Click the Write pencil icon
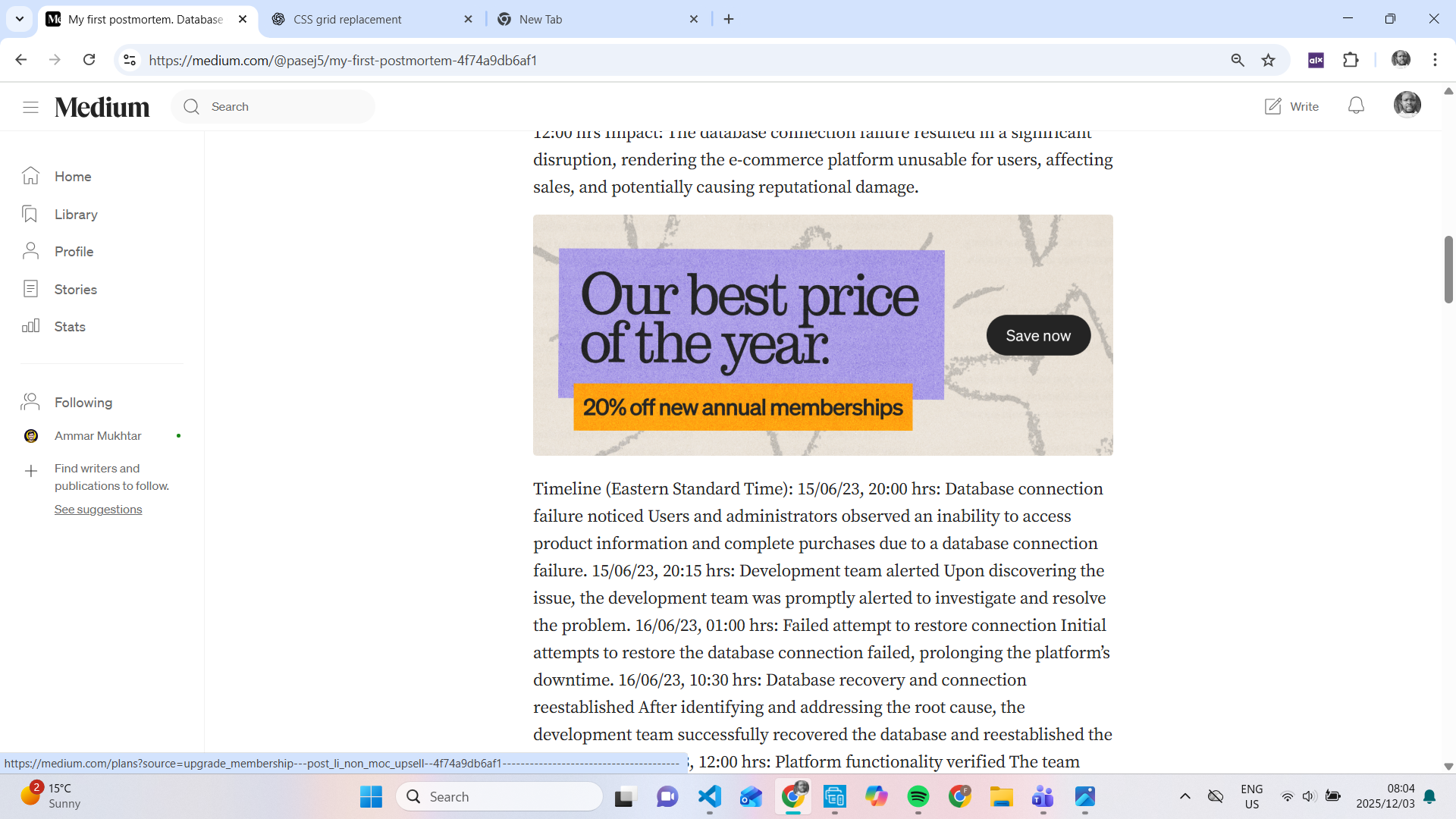 tap(1273, 106)
